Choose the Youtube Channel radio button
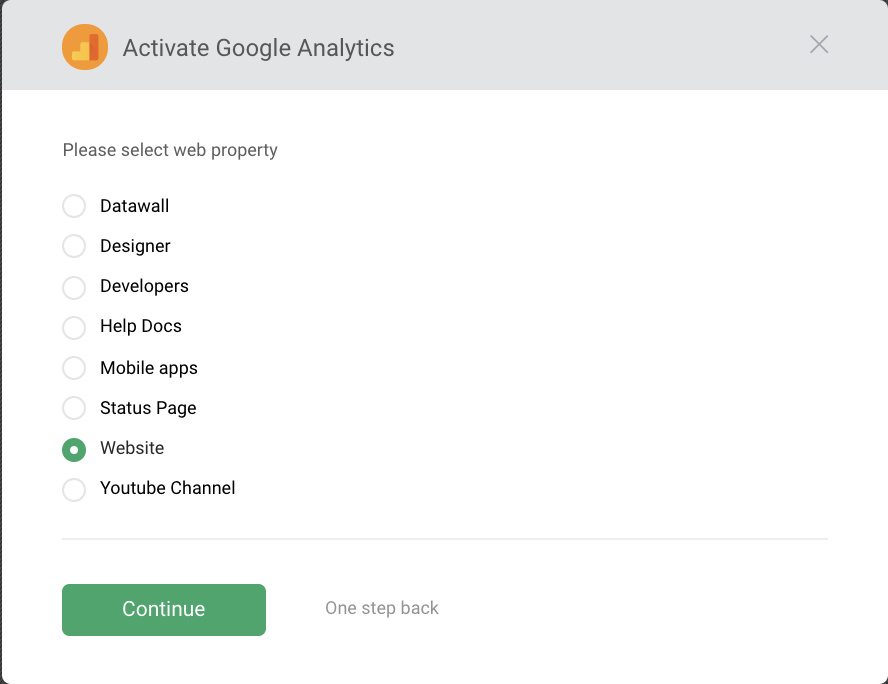 pos(74,490)
